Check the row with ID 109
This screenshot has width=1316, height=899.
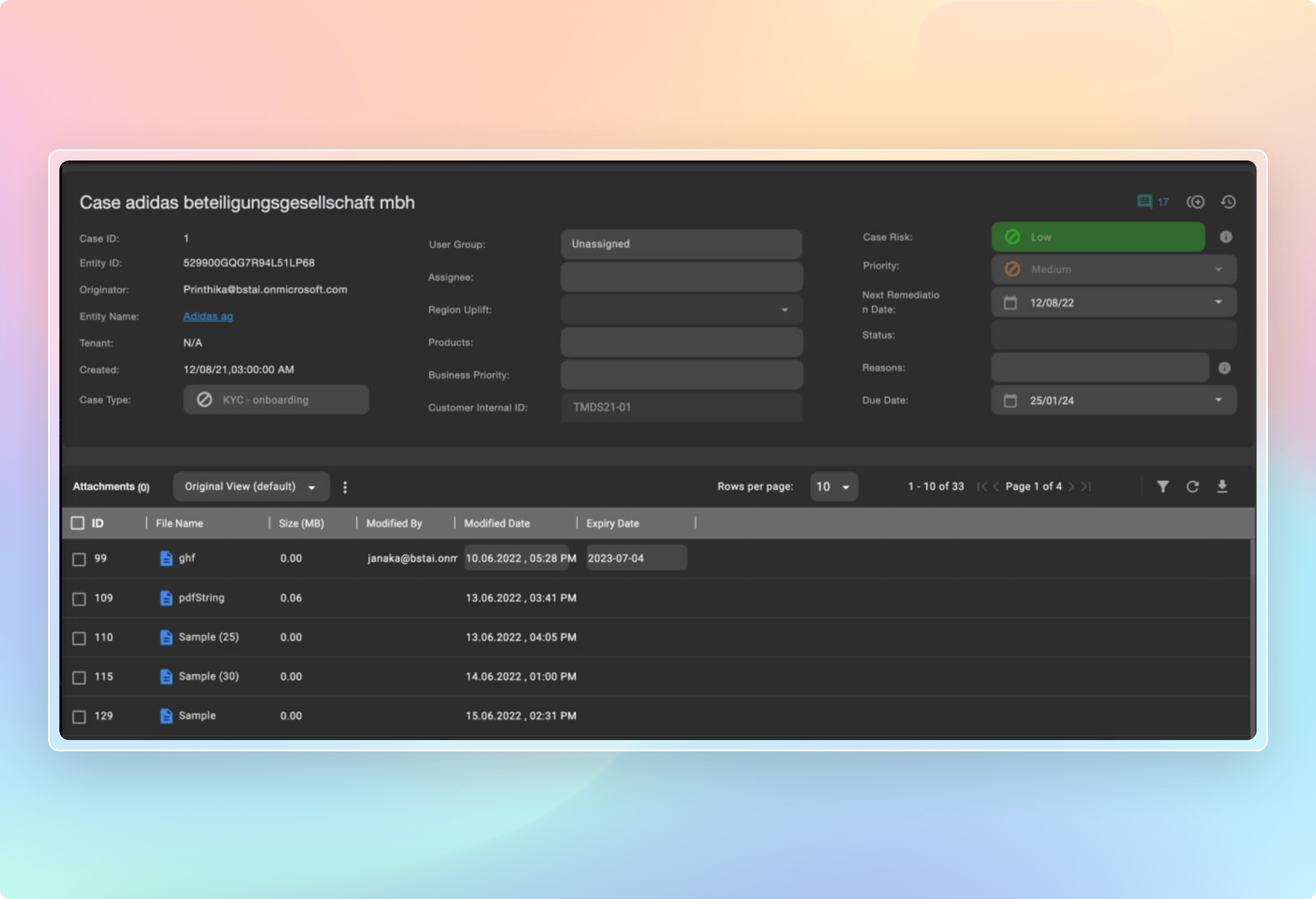[x=79, y=599]
